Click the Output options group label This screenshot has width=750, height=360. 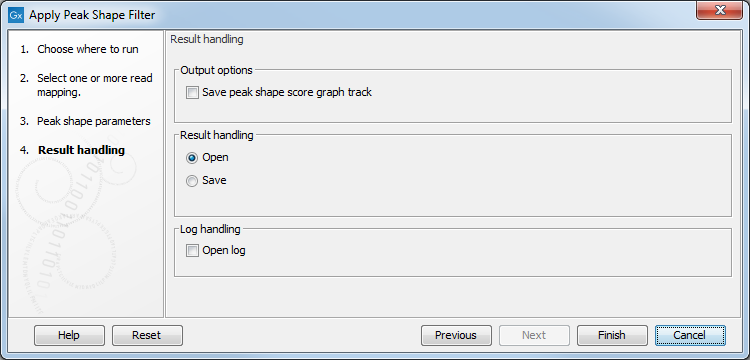pos(216,70)
